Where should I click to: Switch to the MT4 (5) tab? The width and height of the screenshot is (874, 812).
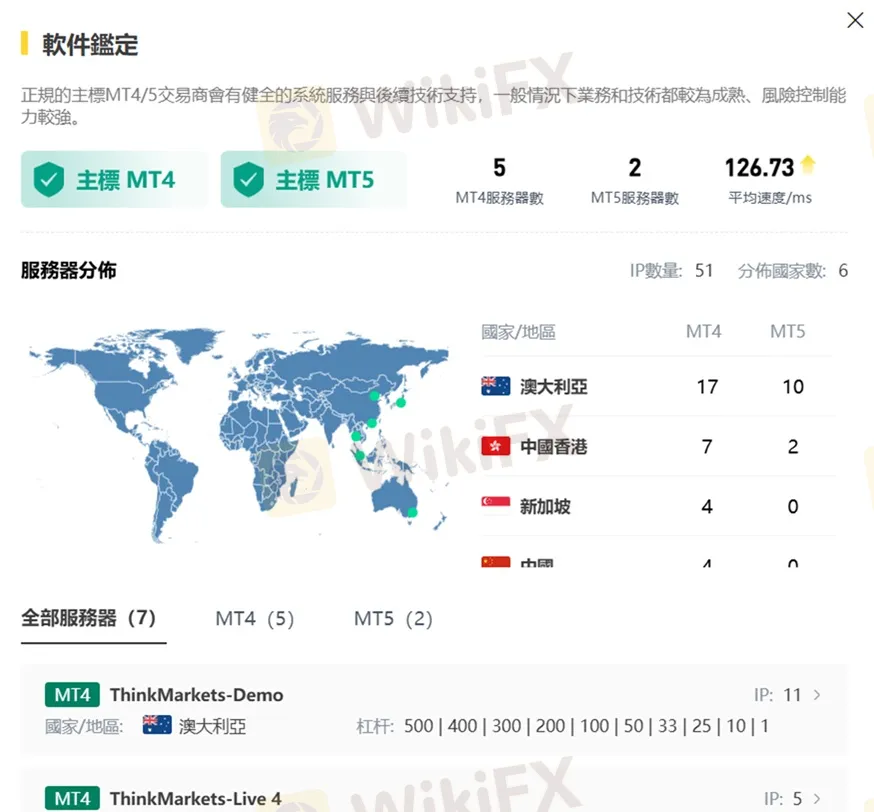tap(254, 618)
